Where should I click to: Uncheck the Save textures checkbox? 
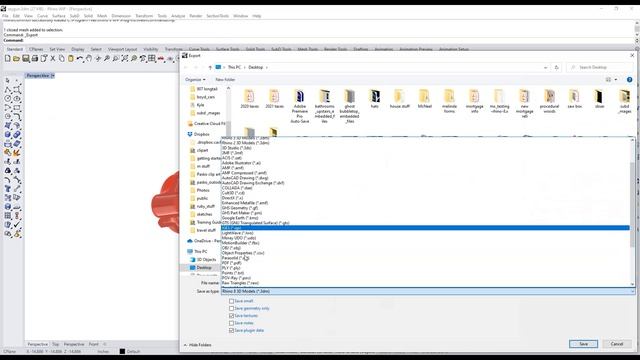point(231,316)
